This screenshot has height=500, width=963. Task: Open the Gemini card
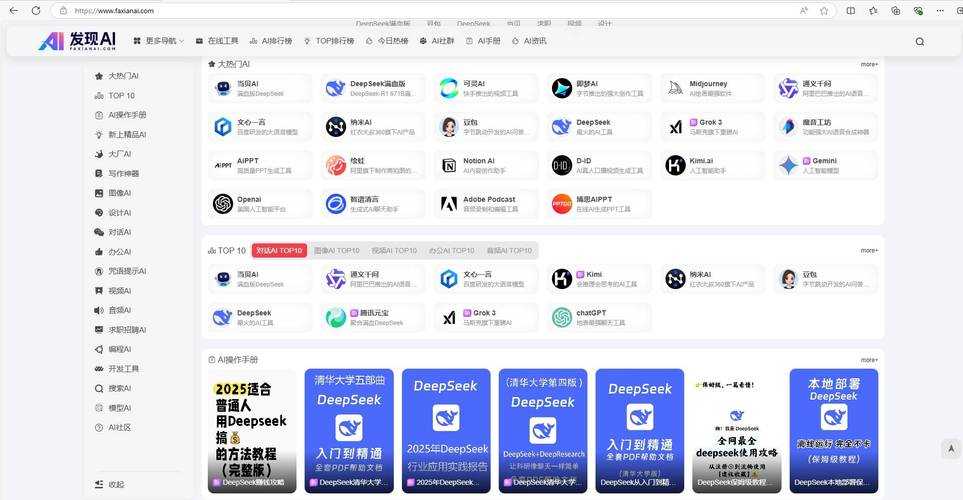click(x=825, y=165)
